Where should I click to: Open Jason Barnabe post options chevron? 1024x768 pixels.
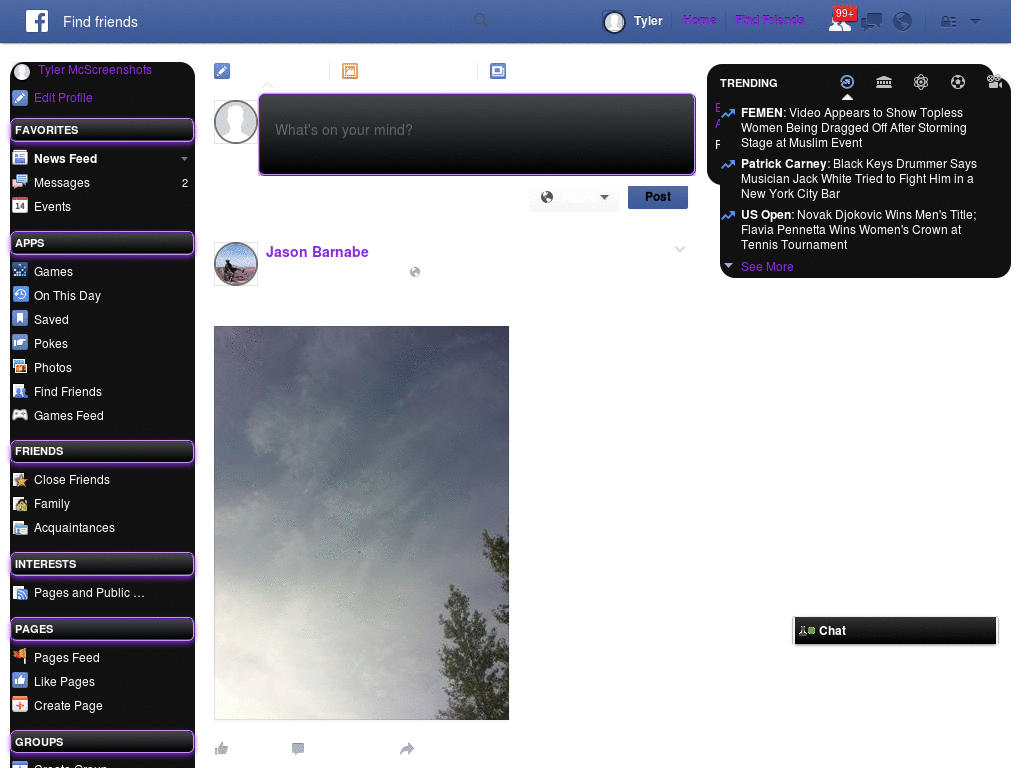680,249
